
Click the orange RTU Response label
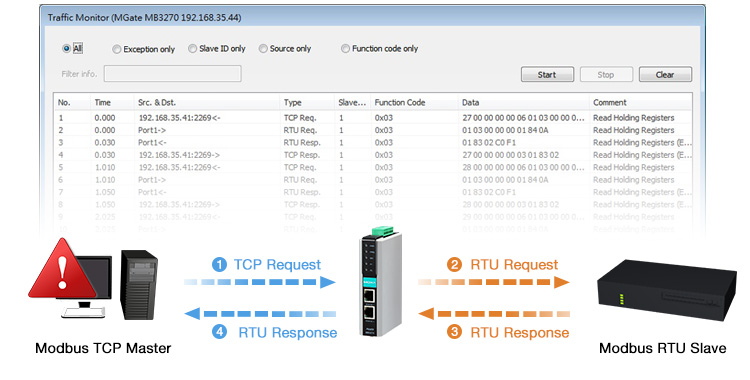519,333
